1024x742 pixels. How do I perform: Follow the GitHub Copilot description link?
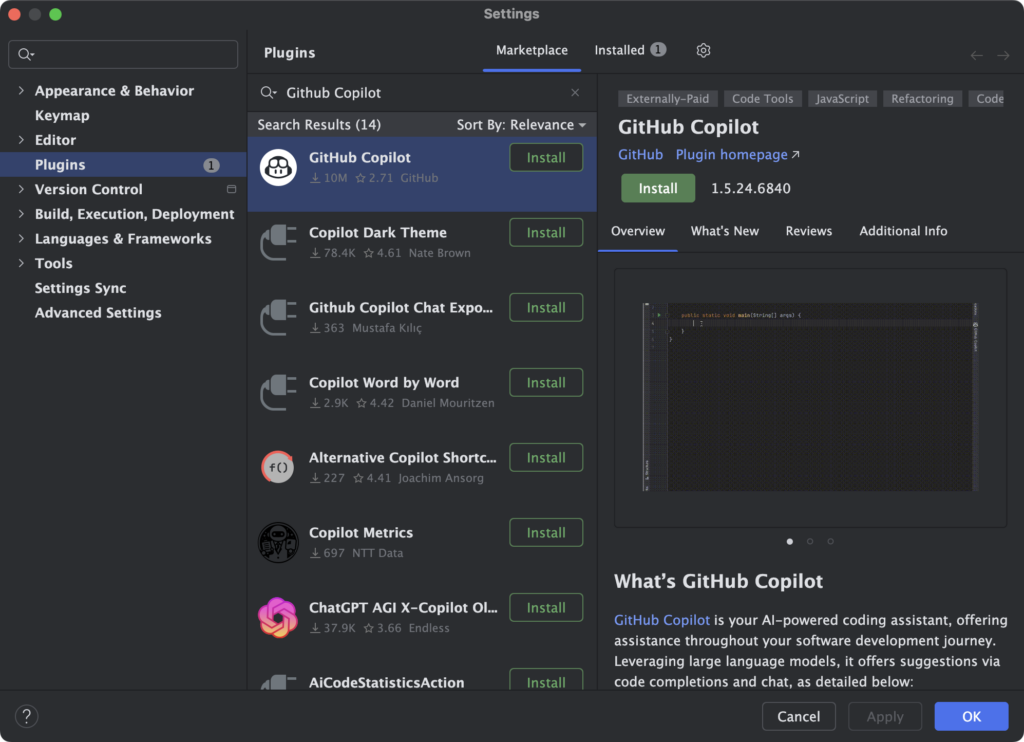662,620
